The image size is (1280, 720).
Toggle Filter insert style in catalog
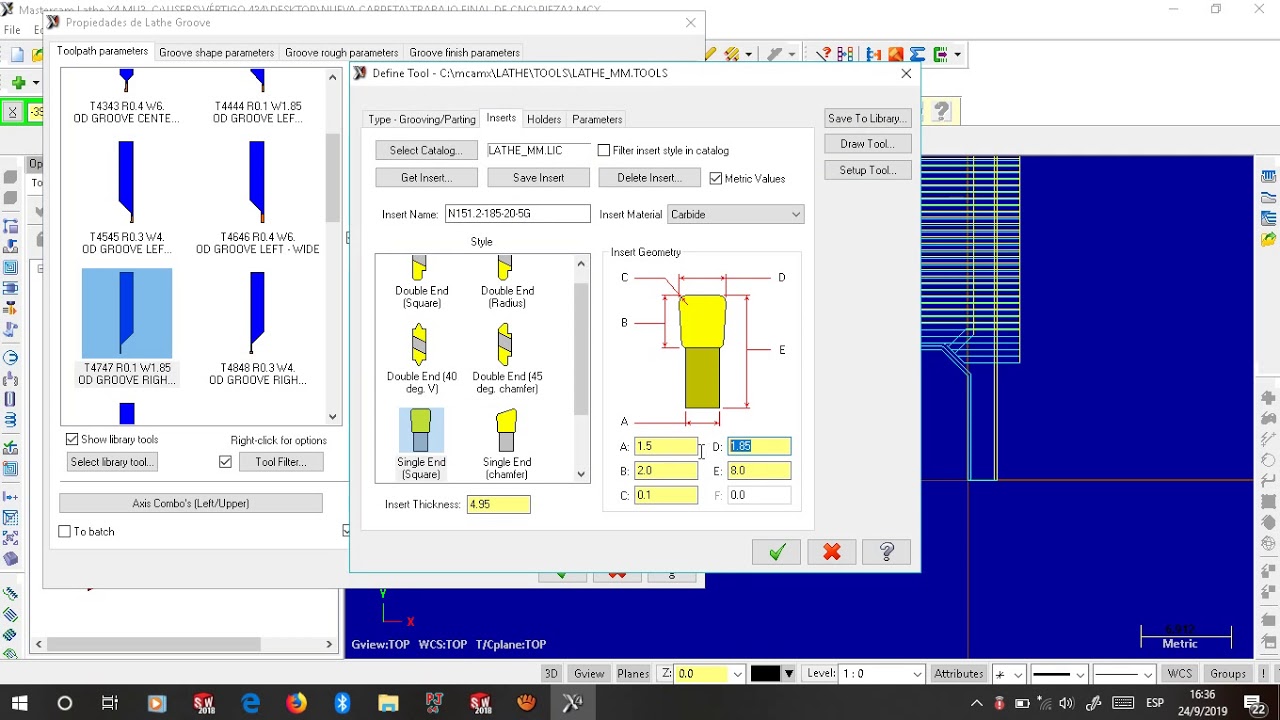pos(604,150)
